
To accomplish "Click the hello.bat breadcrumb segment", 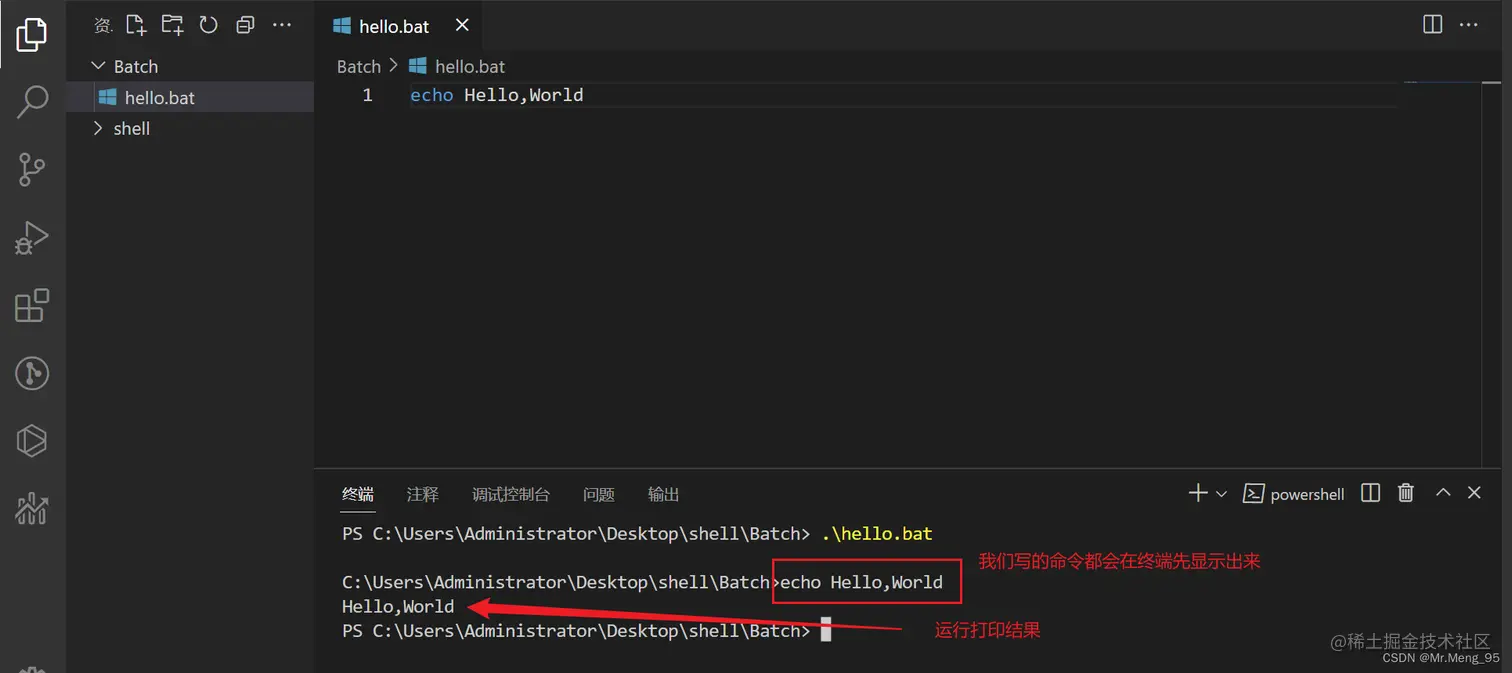I will [457, 66].
